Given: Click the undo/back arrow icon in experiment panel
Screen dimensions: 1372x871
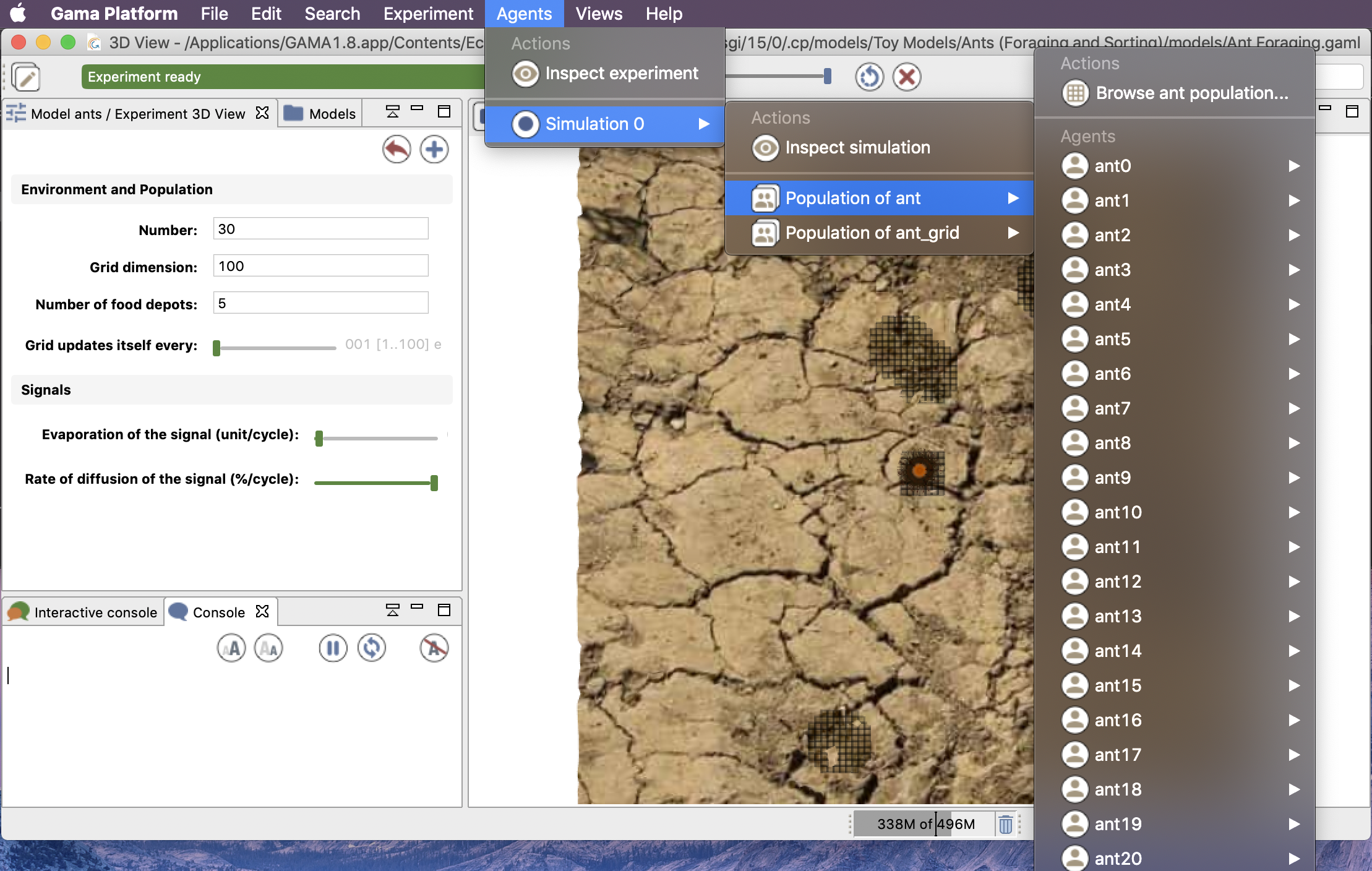Looking at the screenshot, I should 397,149.
